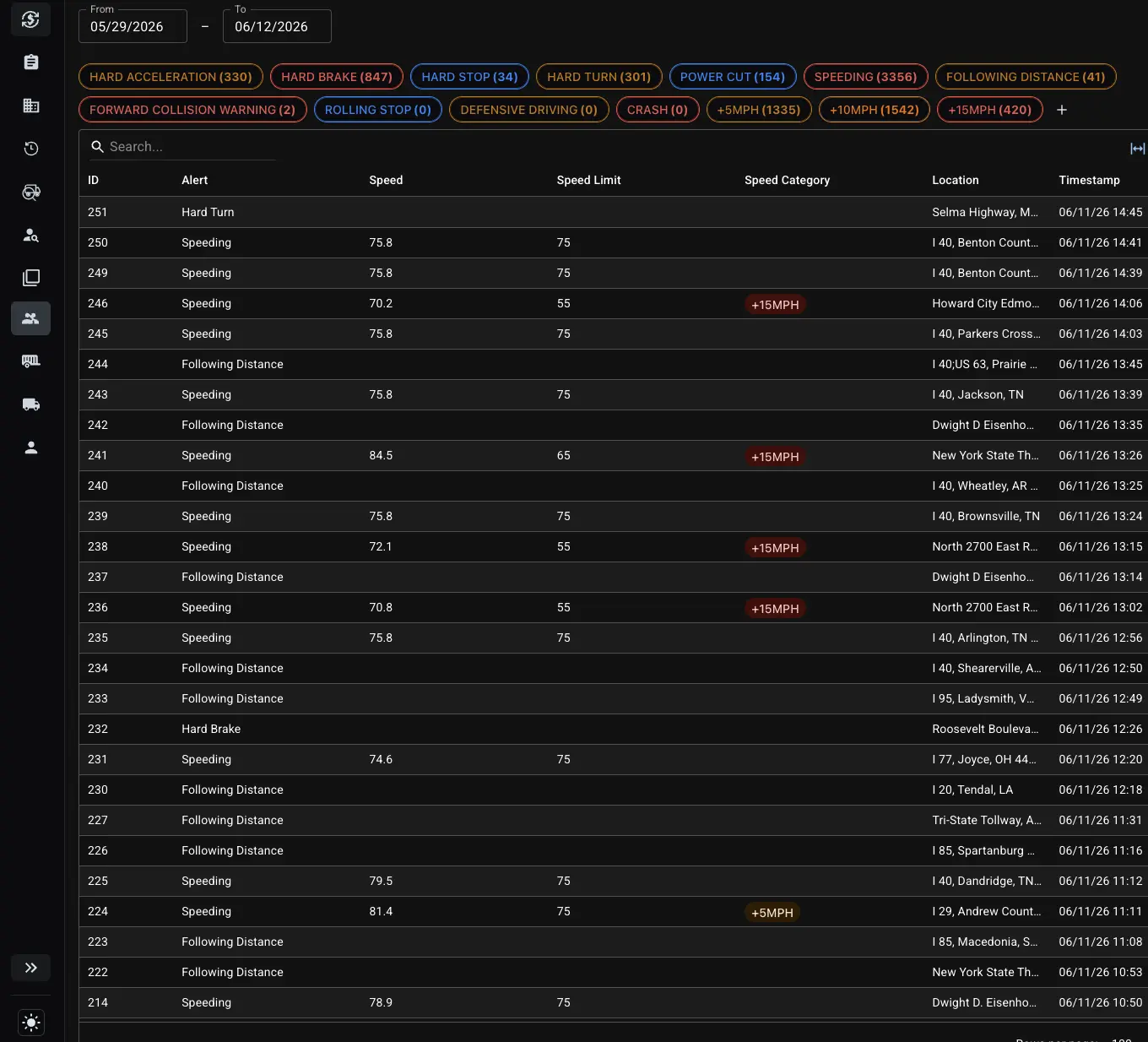
Task: Toggle the HARD BRAKE (847) filter chip
Action: pyautogui.click(x=337, y=77)
